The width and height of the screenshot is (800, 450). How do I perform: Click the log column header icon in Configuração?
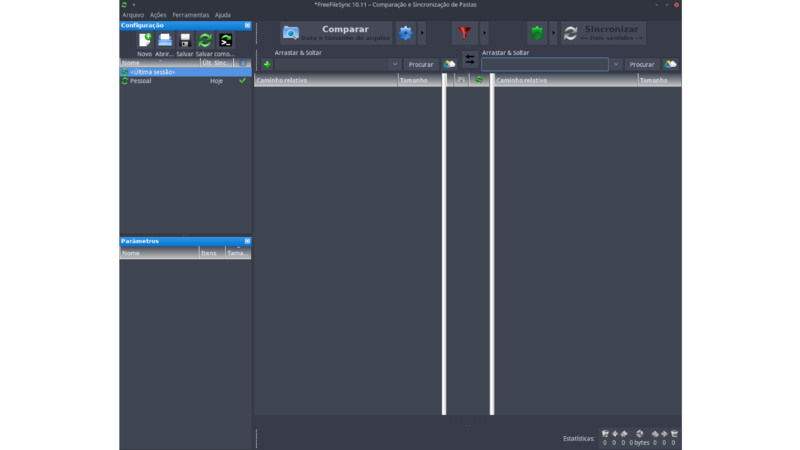[242, 63]
